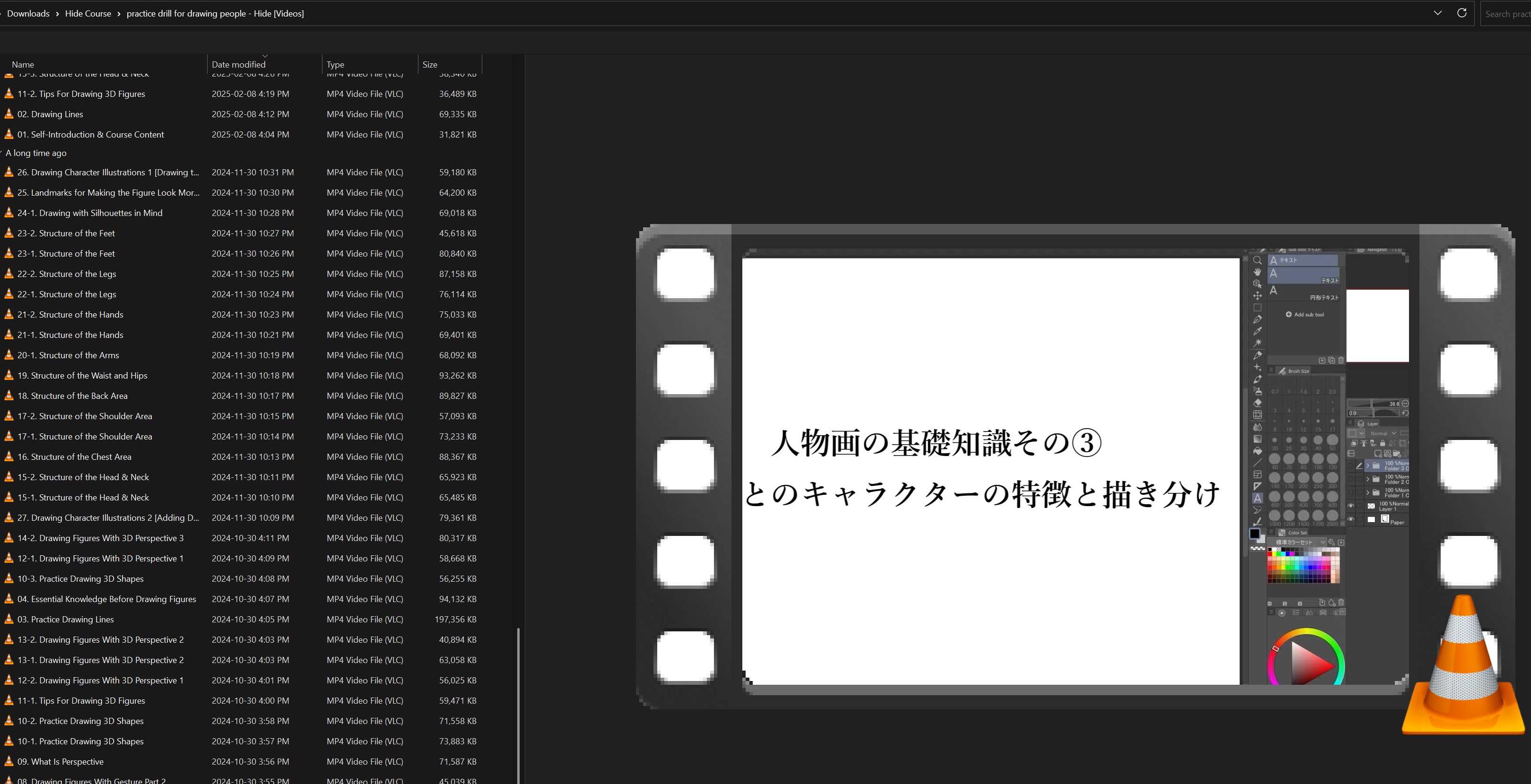Click the size value '197,356 KB'
The width and height of the screenshot is (1531, 784).
point(455,619)
